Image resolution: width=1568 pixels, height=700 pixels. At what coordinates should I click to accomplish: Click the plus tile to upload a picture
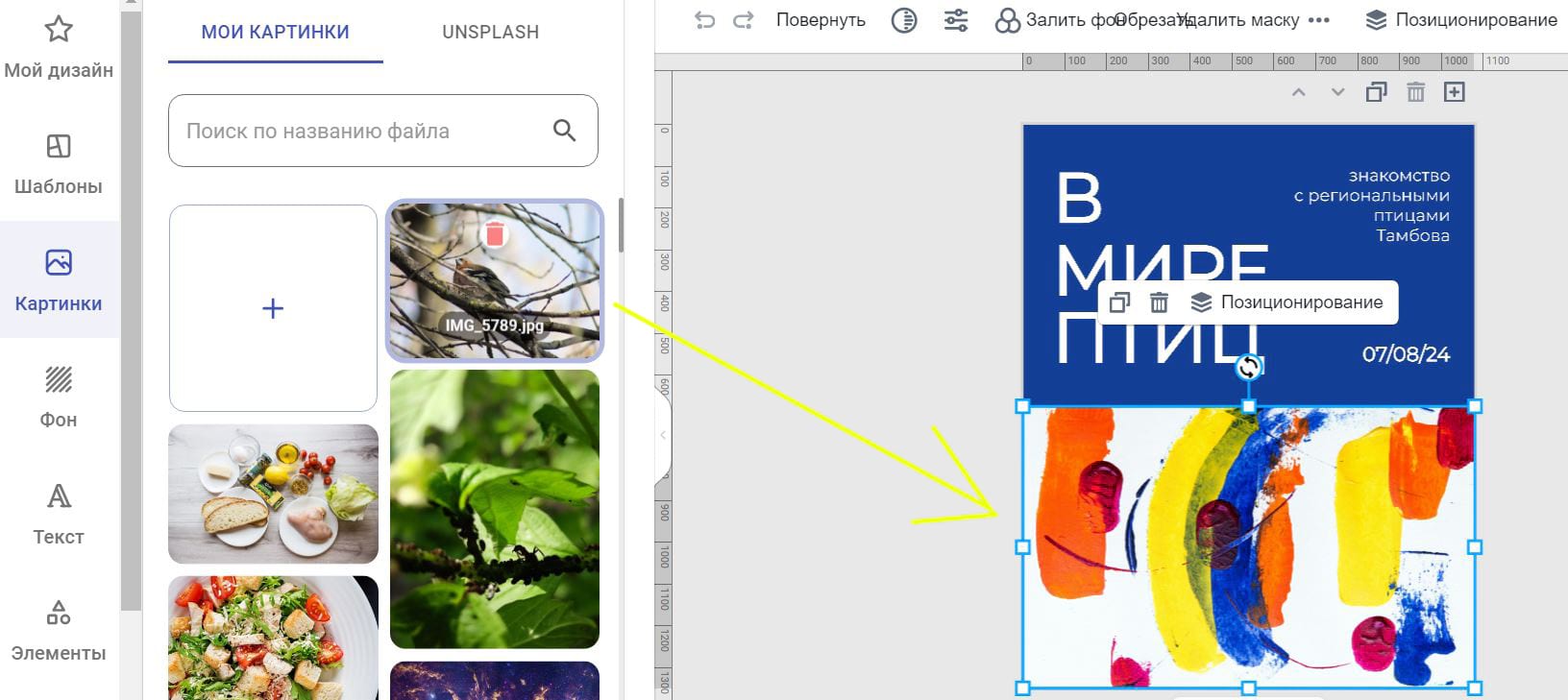273,308
